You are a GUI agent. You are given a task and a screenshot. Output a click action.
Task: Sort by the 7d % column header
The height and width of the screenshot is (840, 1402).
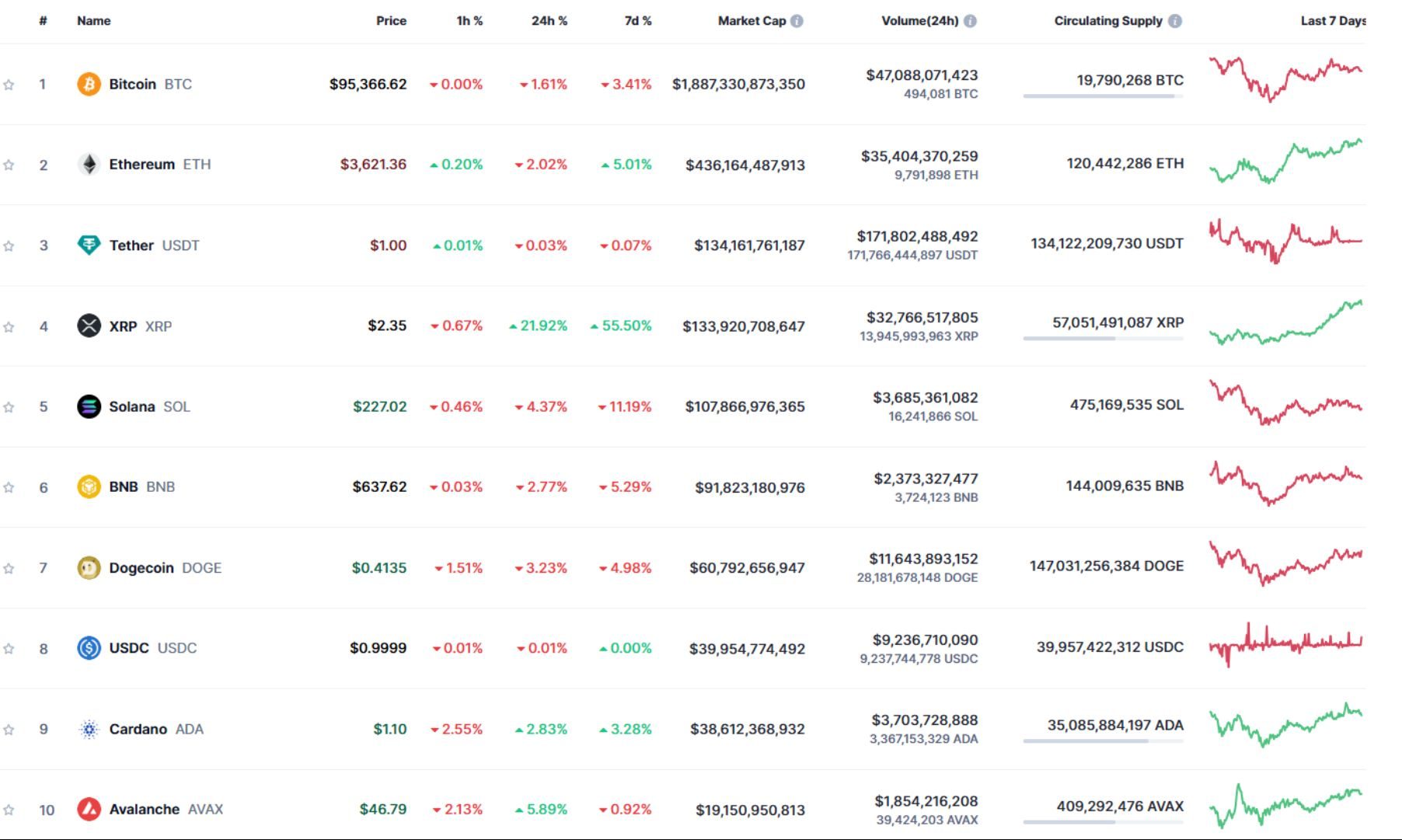(x=639, y=21)
